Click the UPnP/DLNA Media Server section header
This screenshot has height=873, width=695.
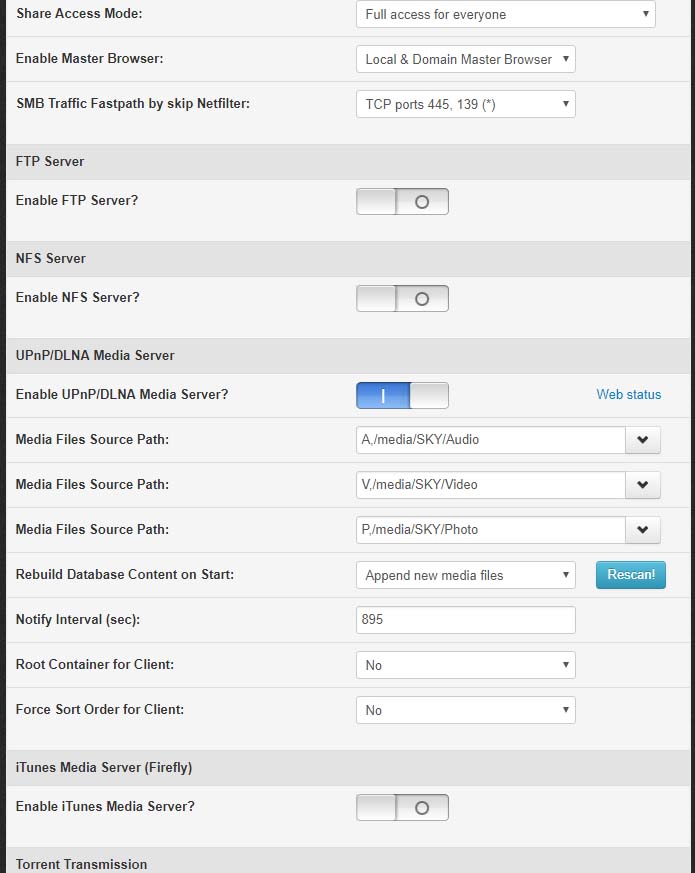click(x=95, y=355)
